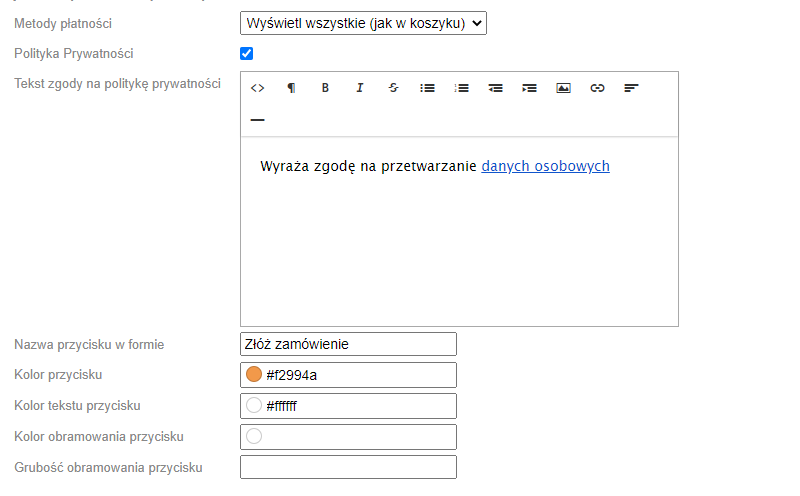This screenshot has width=800, height=496.
Task: Insert a horizontal rule line
Action: pos(257,120)
